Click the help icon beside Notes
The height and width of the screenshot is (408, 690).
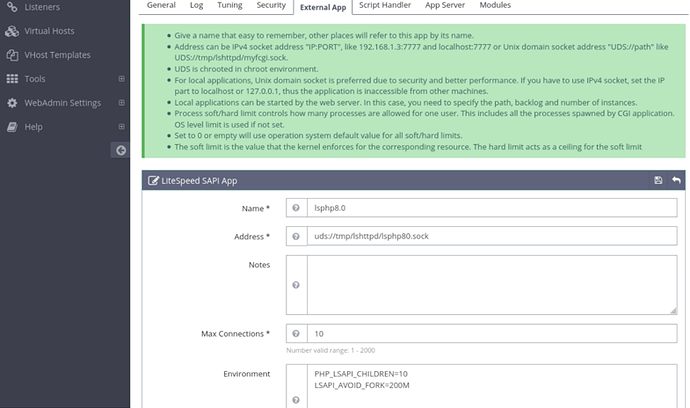[296, 284]
